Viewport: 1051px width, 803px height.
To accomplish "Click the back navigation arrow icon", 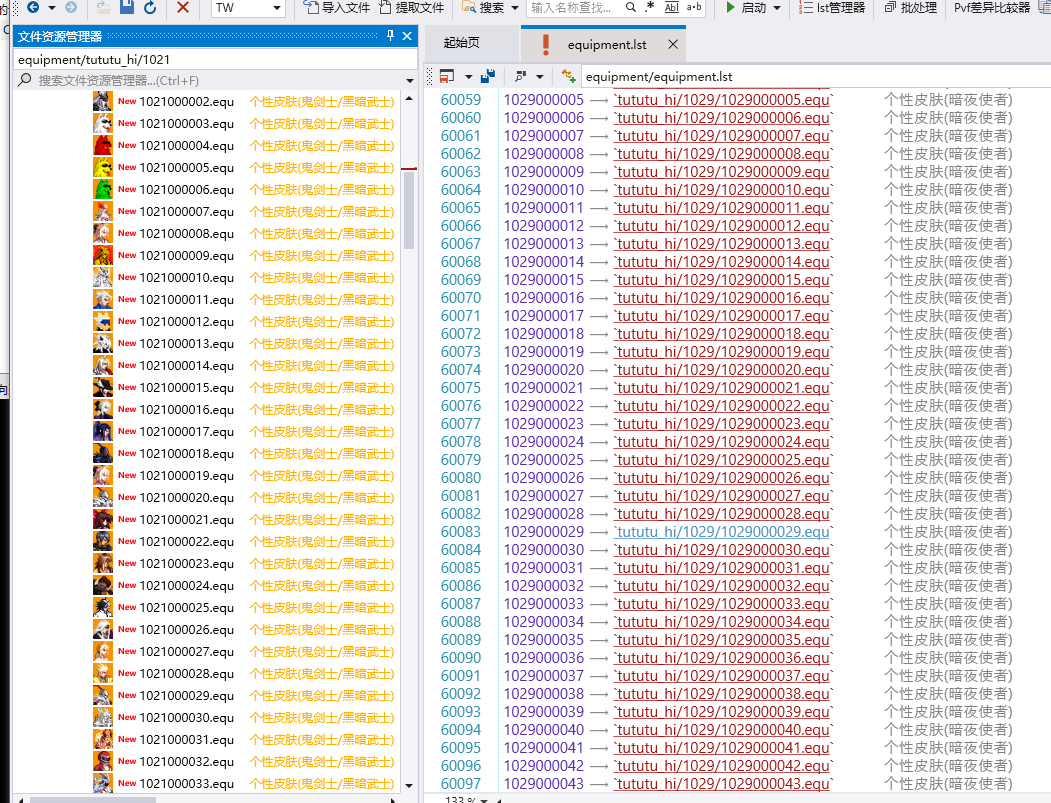I will [32, 8].
